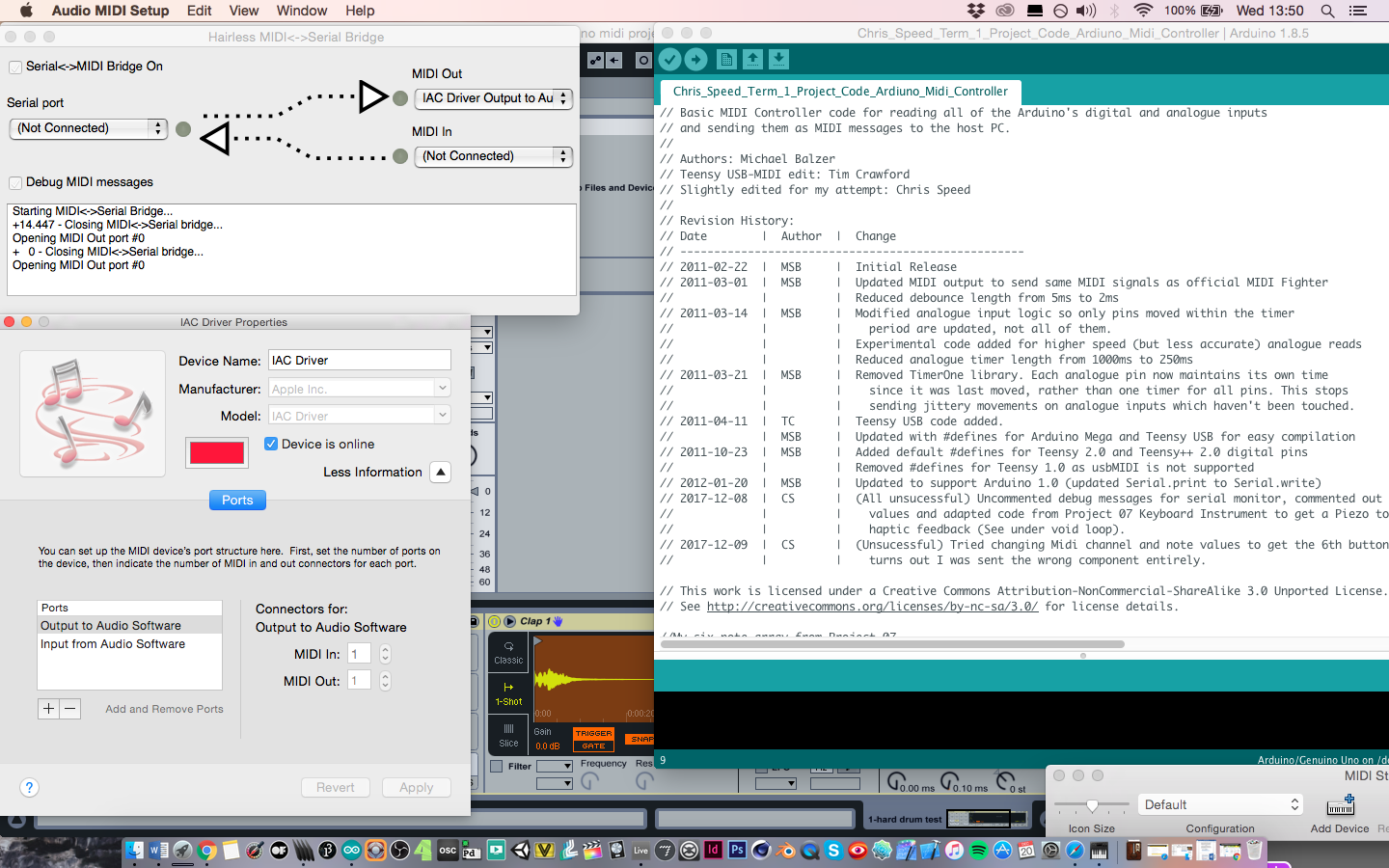Remove a port with minus button
This screenshot has width=1389, height=868.
coord(69,708)
